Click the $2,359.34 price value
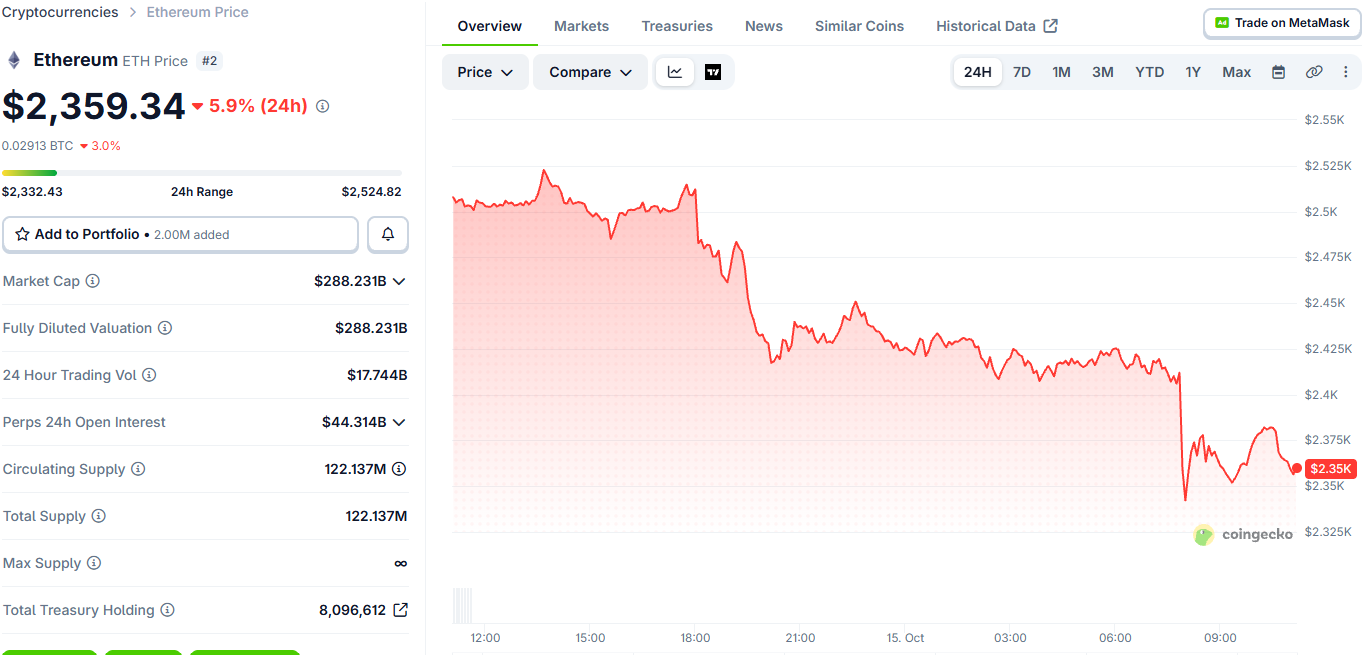Image resolution: width=1372 pixels, height=655 pixels. [94, 106]
